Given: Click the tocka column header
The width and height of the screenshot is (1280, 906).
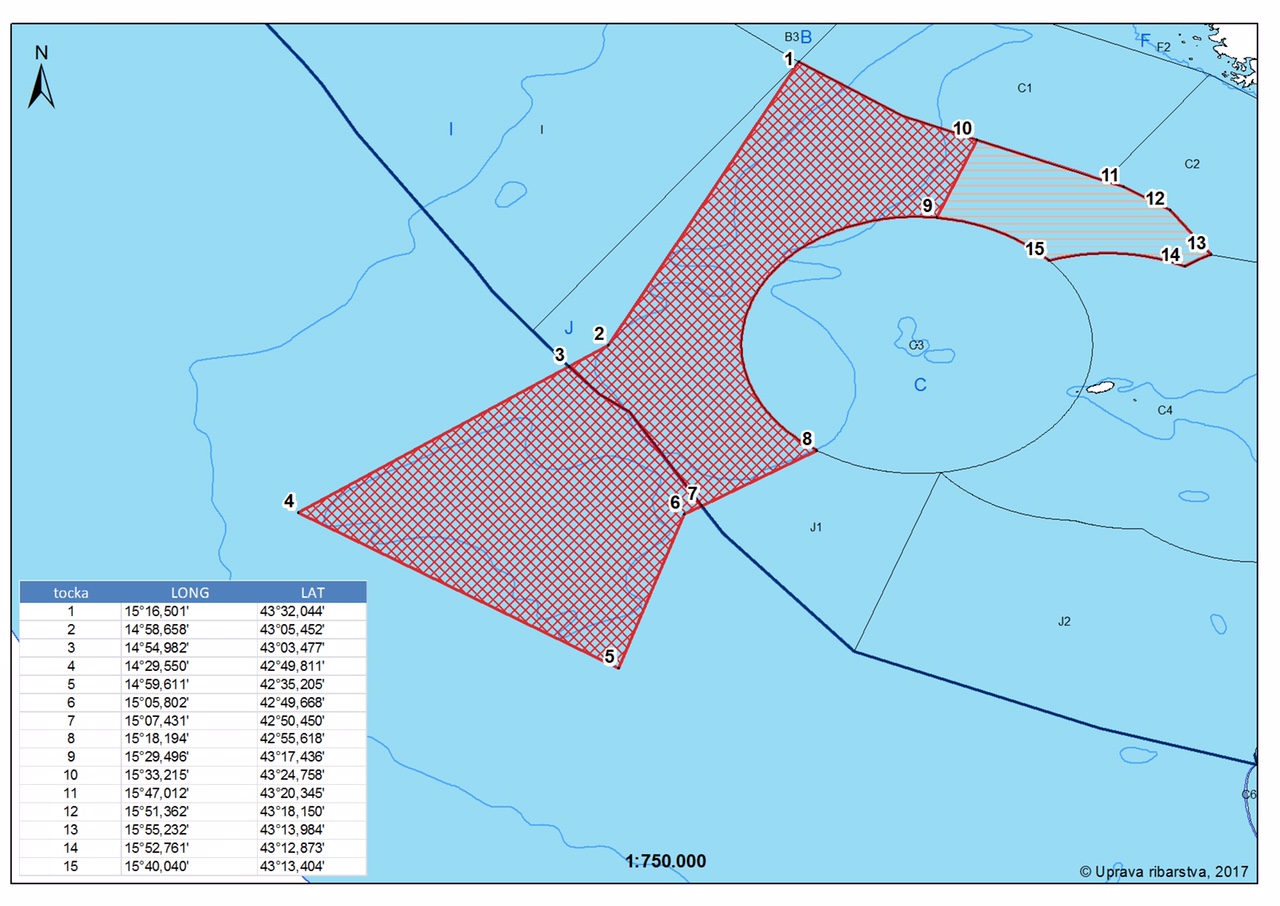Looking at the screenshot, I should tap(70, 591).
